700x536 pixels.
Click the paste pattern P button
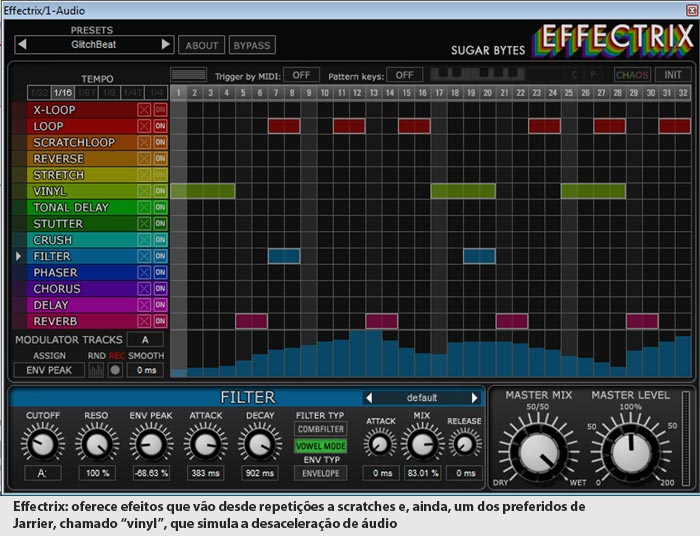point(593,75)
